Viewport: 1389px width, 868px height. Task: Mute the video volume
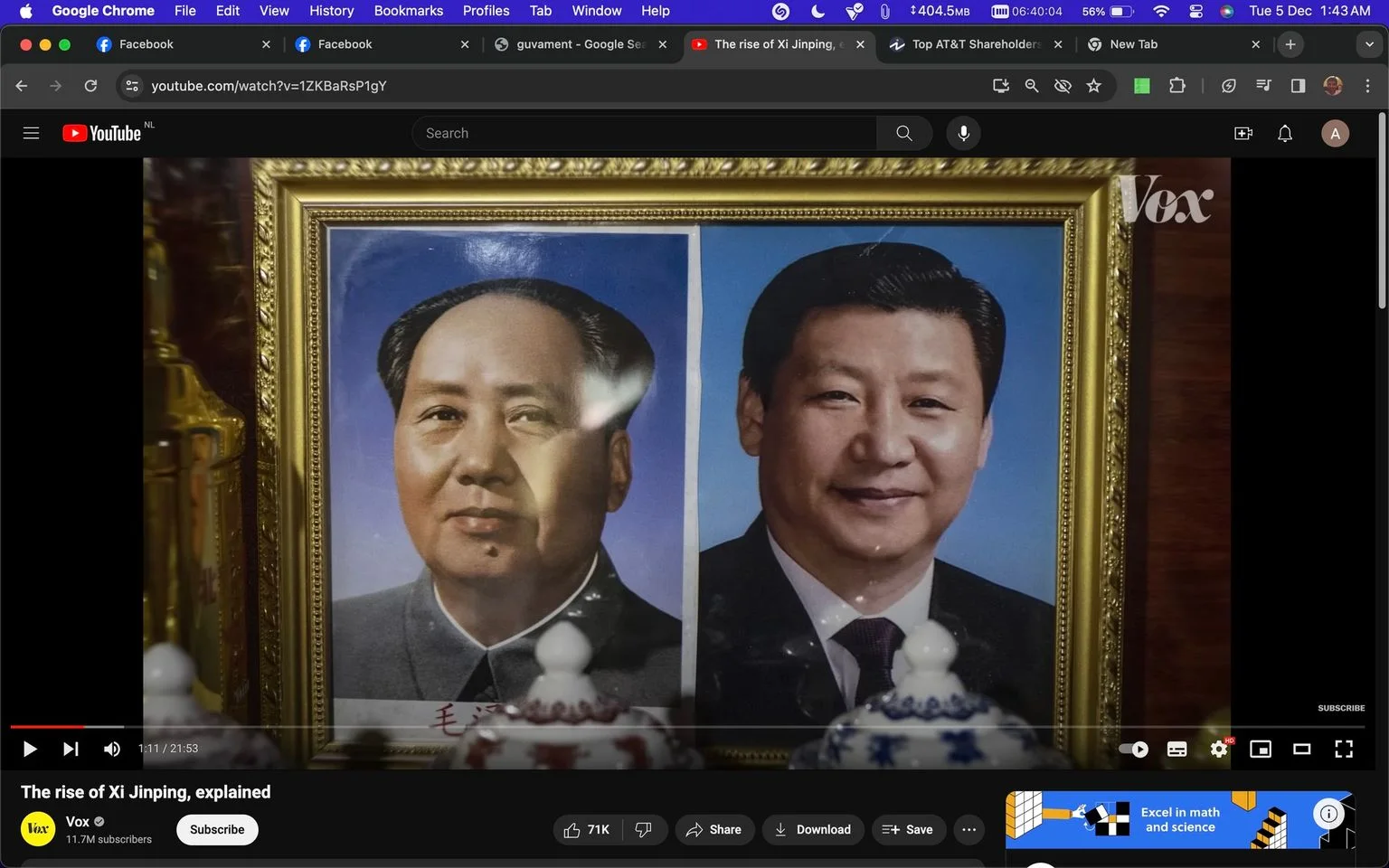tap(112, 749)
